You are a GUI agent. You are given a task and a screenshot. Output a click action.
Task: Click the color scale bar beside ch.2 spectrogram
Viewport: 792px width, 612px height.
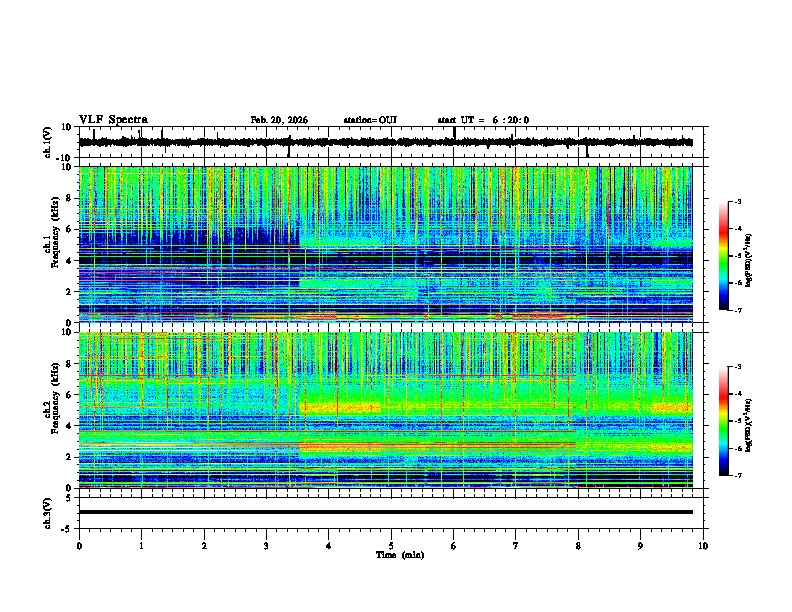click(x=723, y=421)
